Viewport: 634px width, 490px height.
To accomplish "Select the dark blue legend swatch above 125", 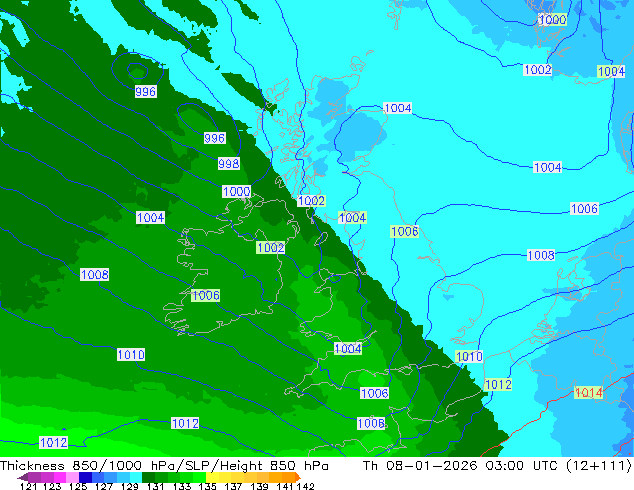I will pos(85,477).
